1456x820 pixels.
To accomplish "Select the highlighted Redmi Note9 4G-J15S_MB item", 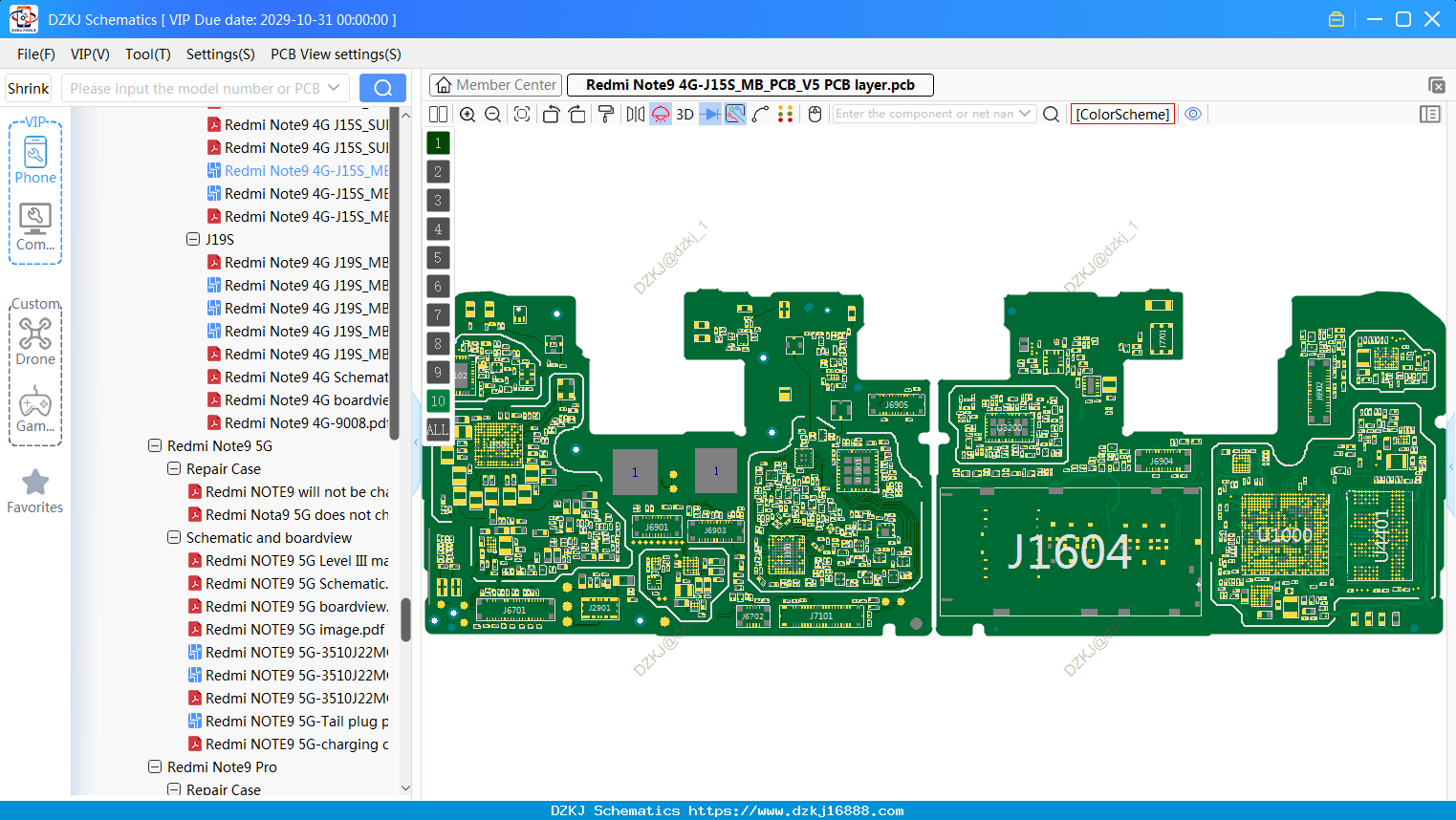I will pos(297,170).
